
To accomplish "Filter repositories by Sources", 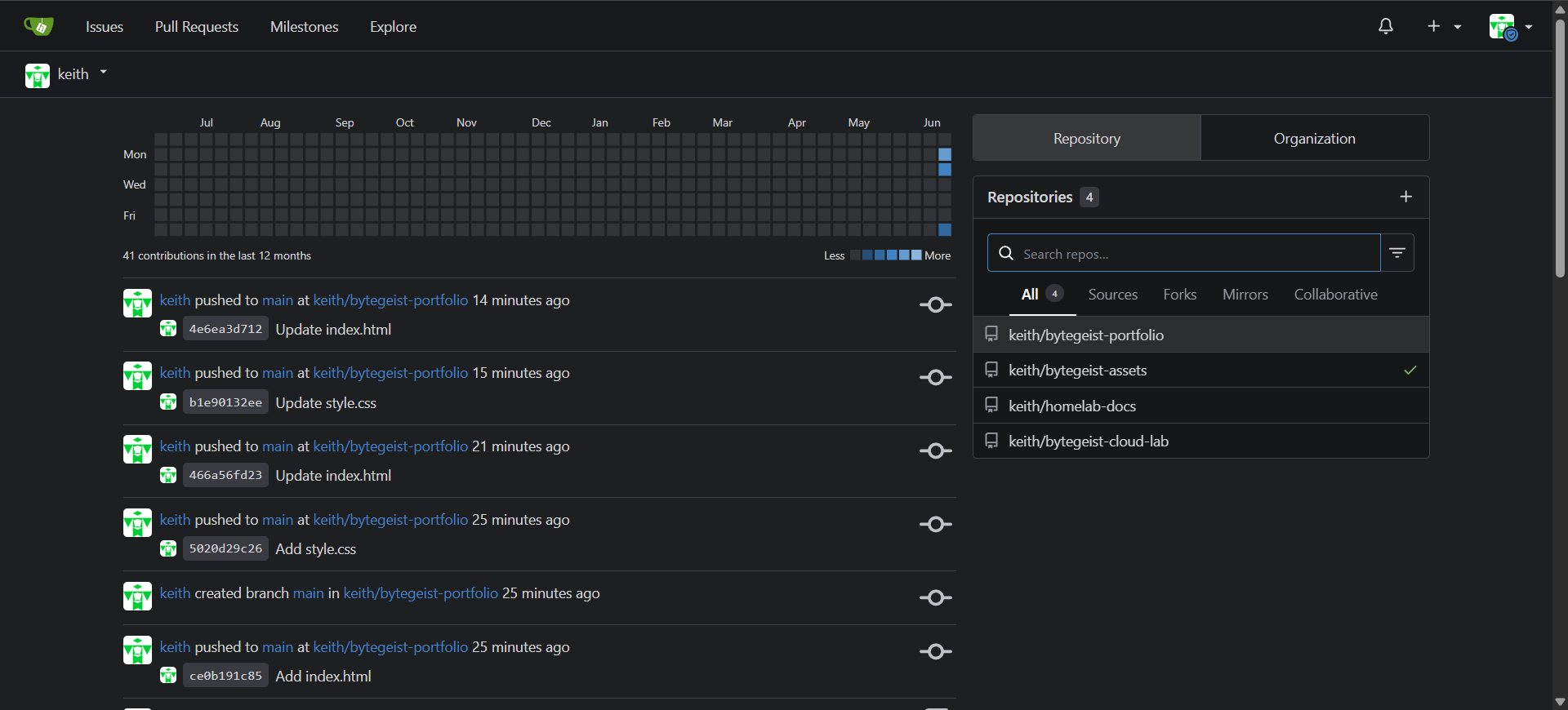I will 1113,295.
